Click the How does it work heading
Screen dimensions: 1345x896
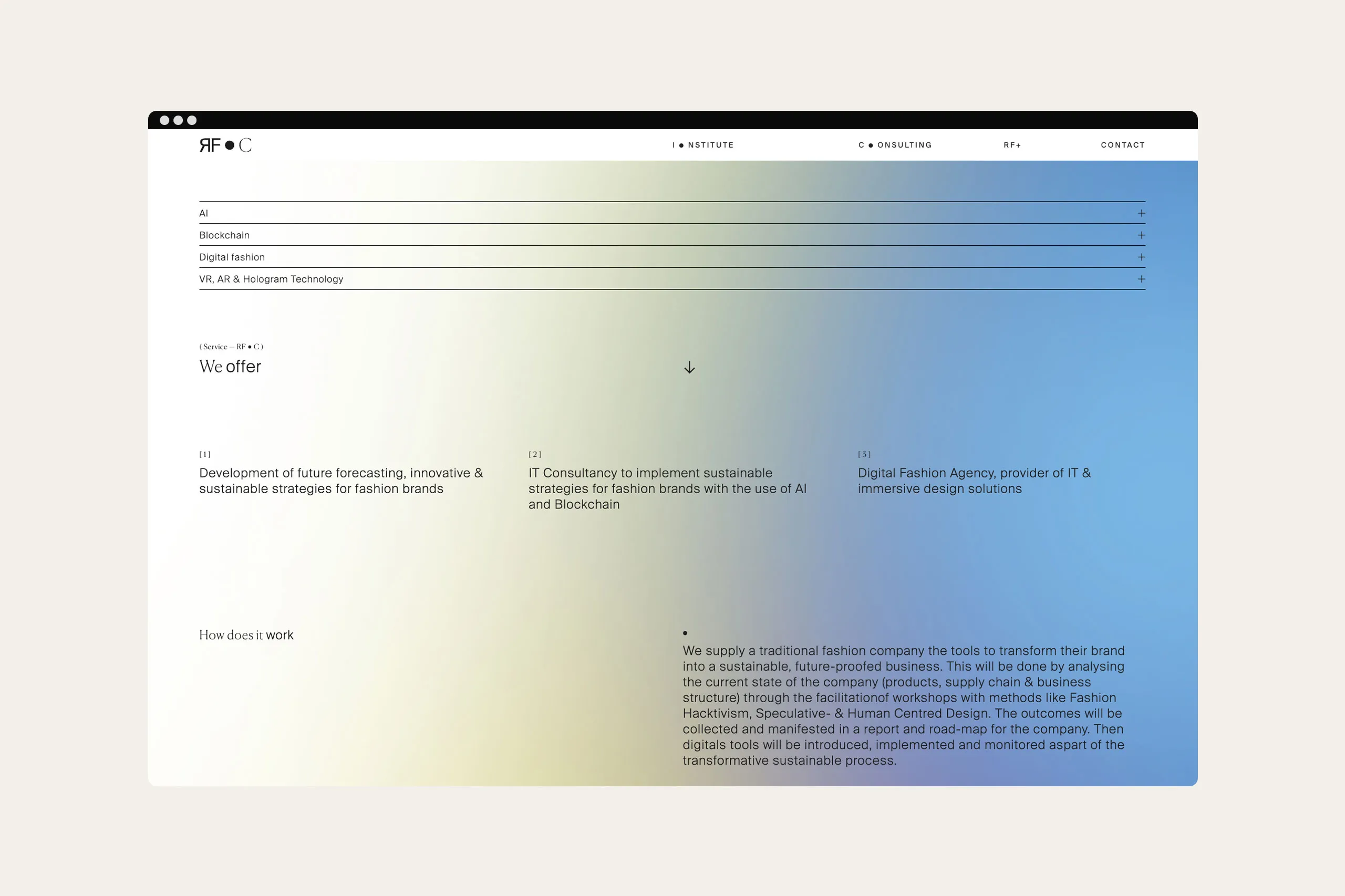click(246, 634)
